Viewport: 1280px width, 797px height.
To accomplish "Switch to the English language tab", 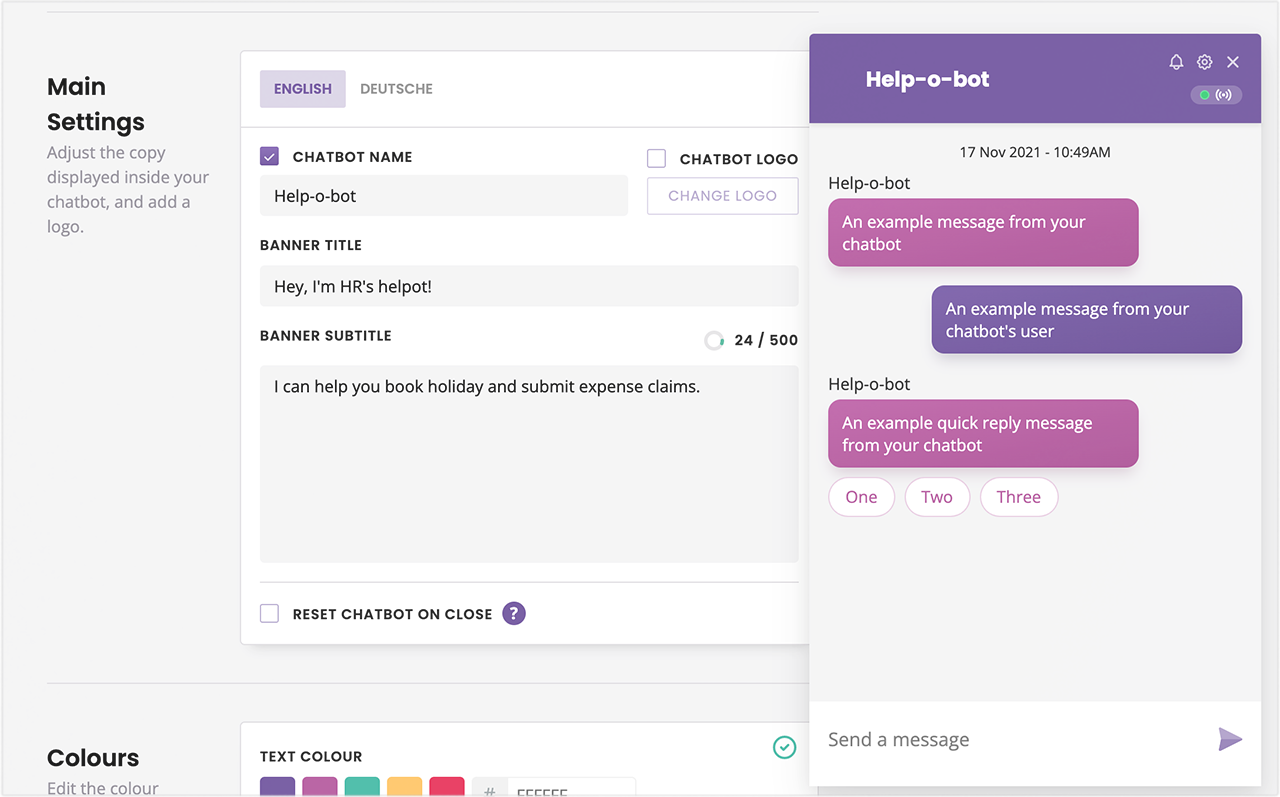I will [302, 89].
